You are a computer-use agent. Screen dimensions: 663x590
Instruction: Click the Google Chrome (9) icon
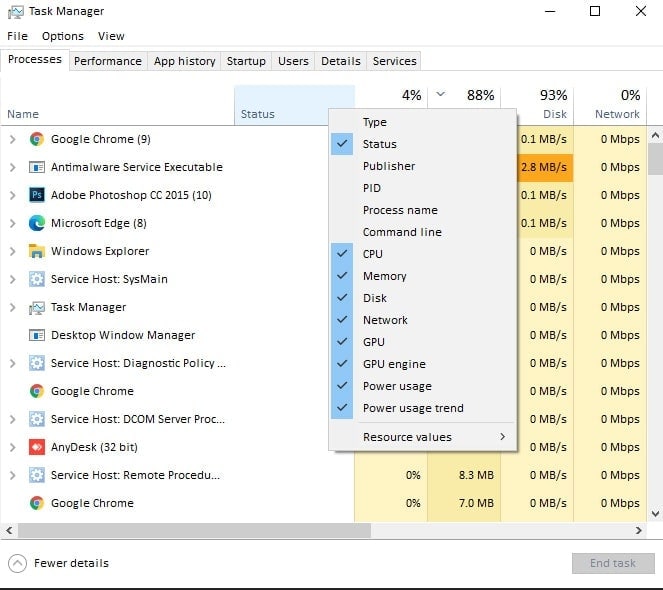pos(37,139)
